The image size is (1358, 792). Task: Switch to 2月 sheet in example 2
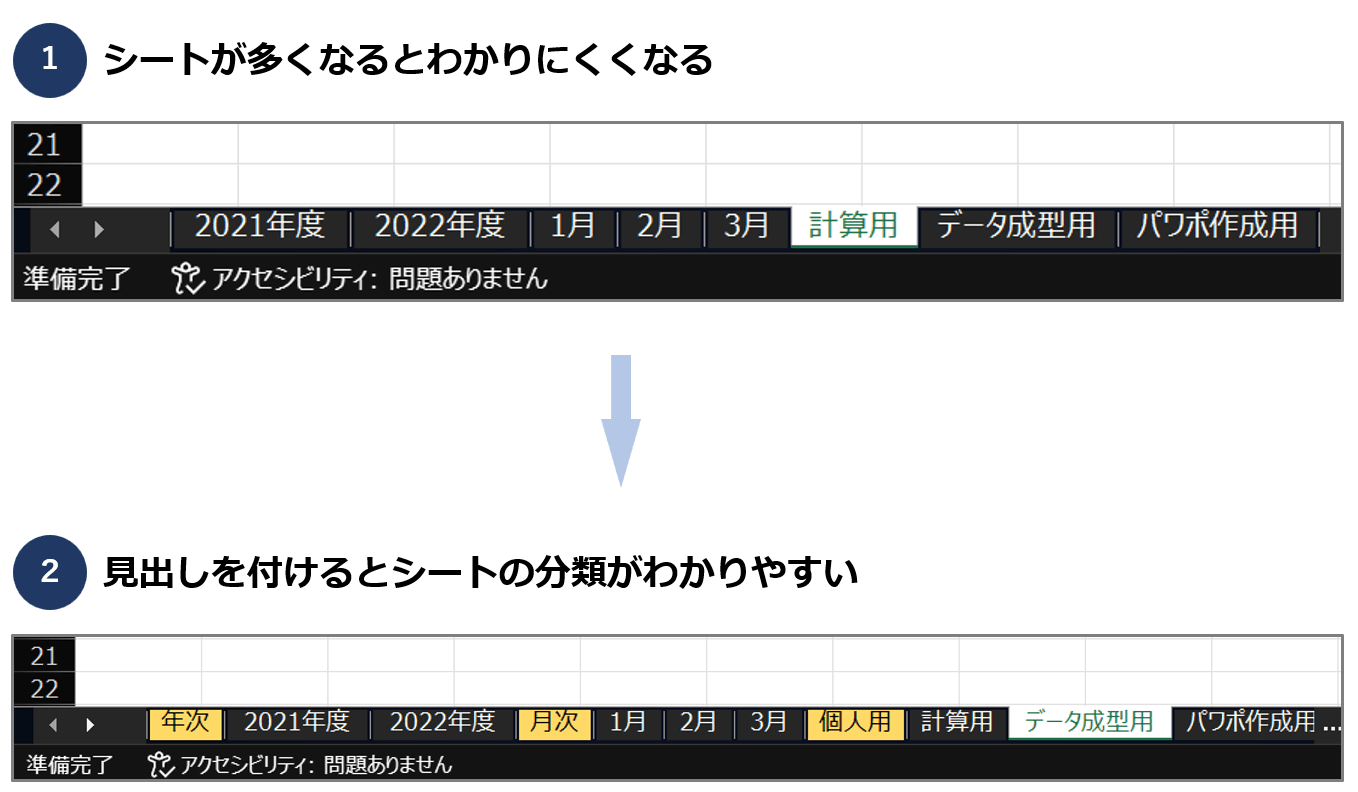point(698,722)
